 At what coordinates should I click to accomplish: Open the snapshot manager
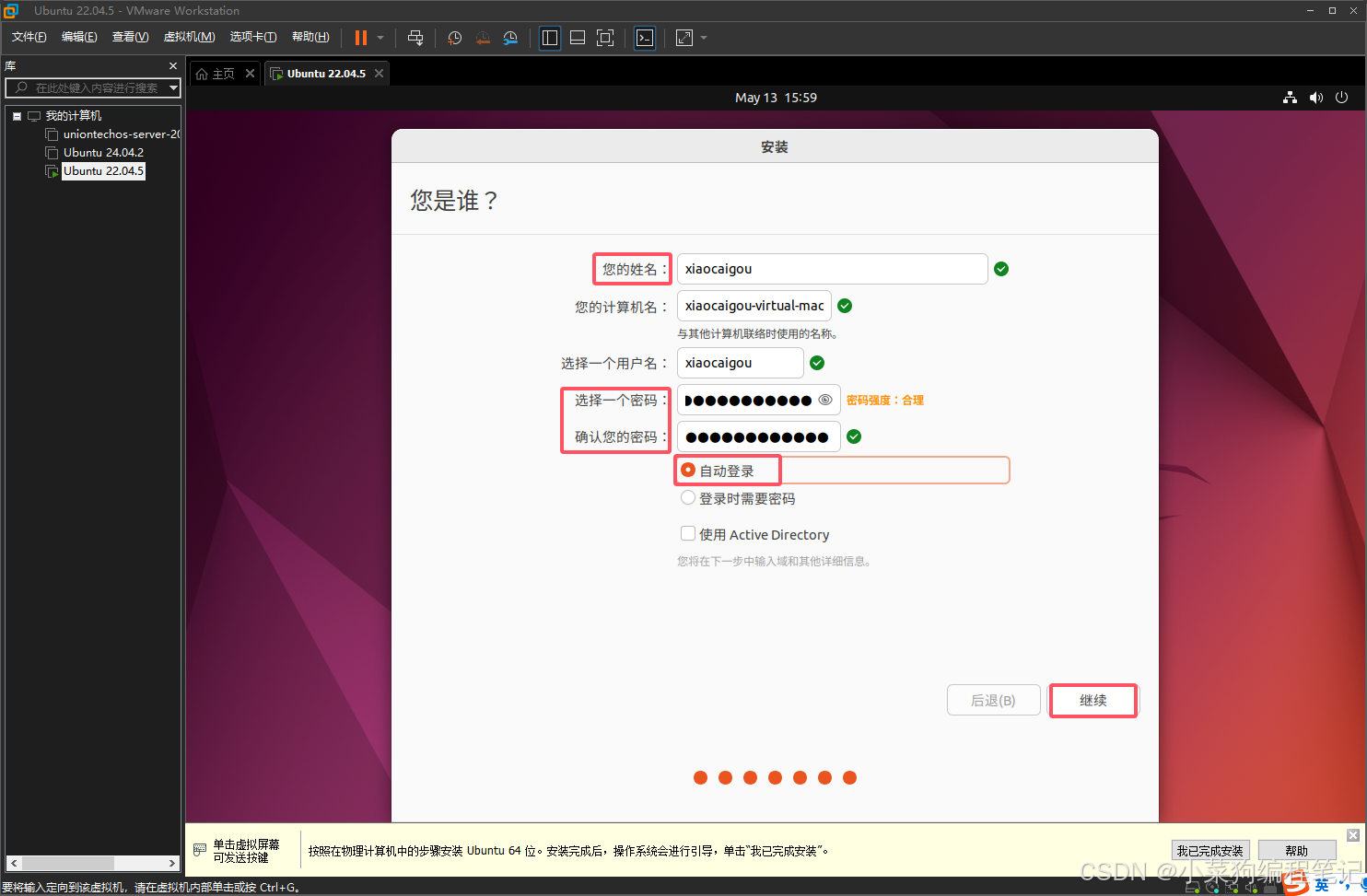tap(510, 38)
